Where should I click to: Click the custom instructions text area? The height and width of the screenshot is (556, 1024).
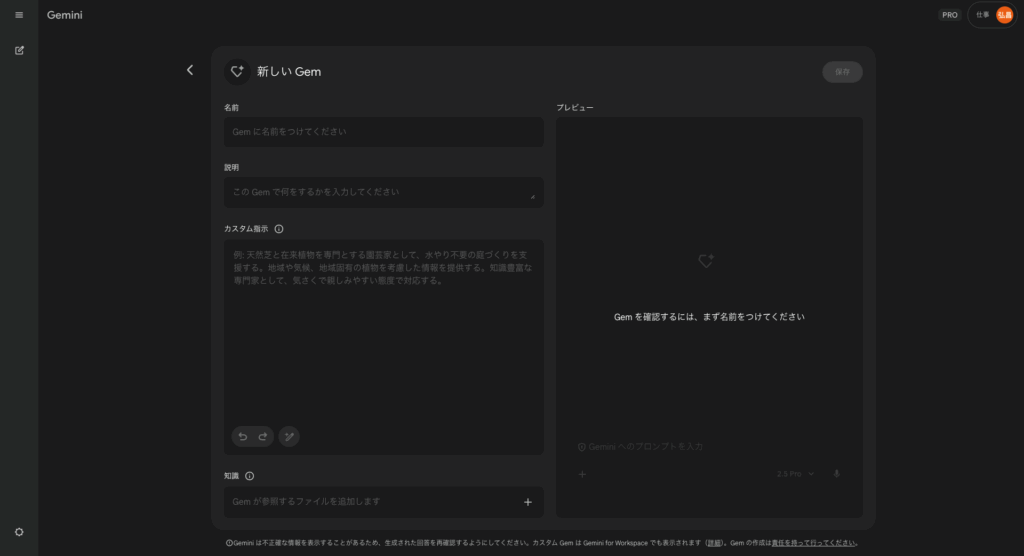tap(383, 340)
